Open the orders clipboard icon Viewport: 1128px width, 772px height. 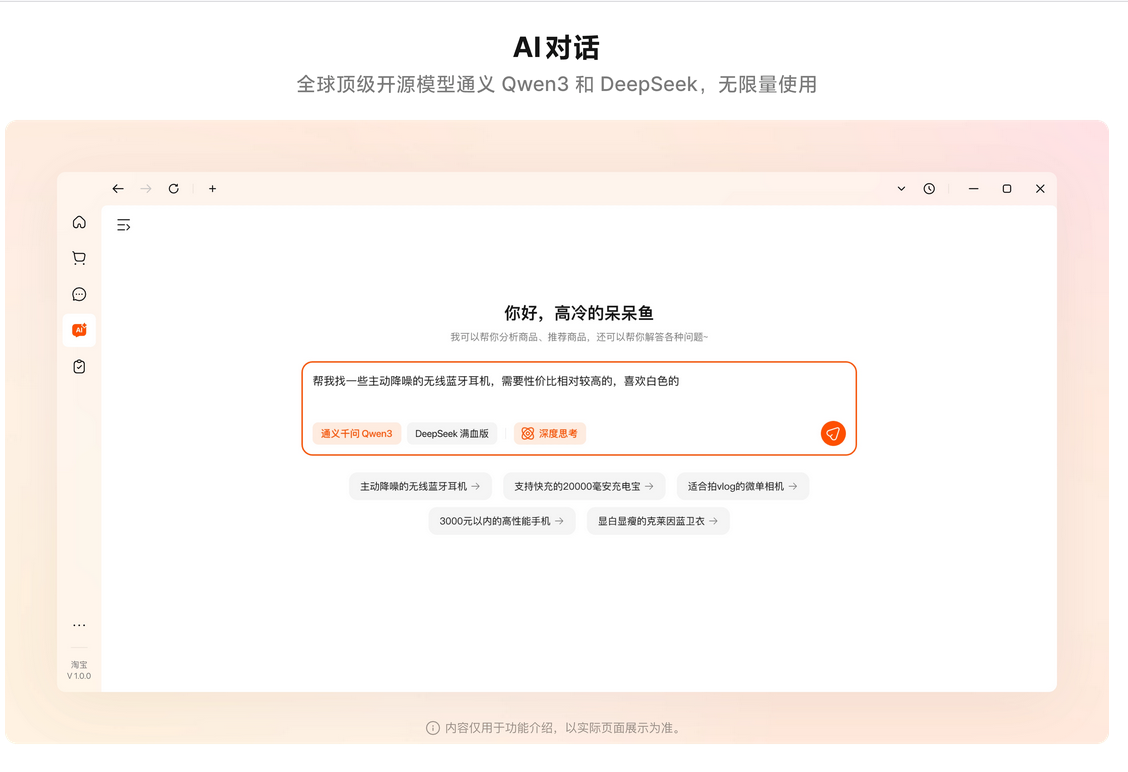point(79,367)
